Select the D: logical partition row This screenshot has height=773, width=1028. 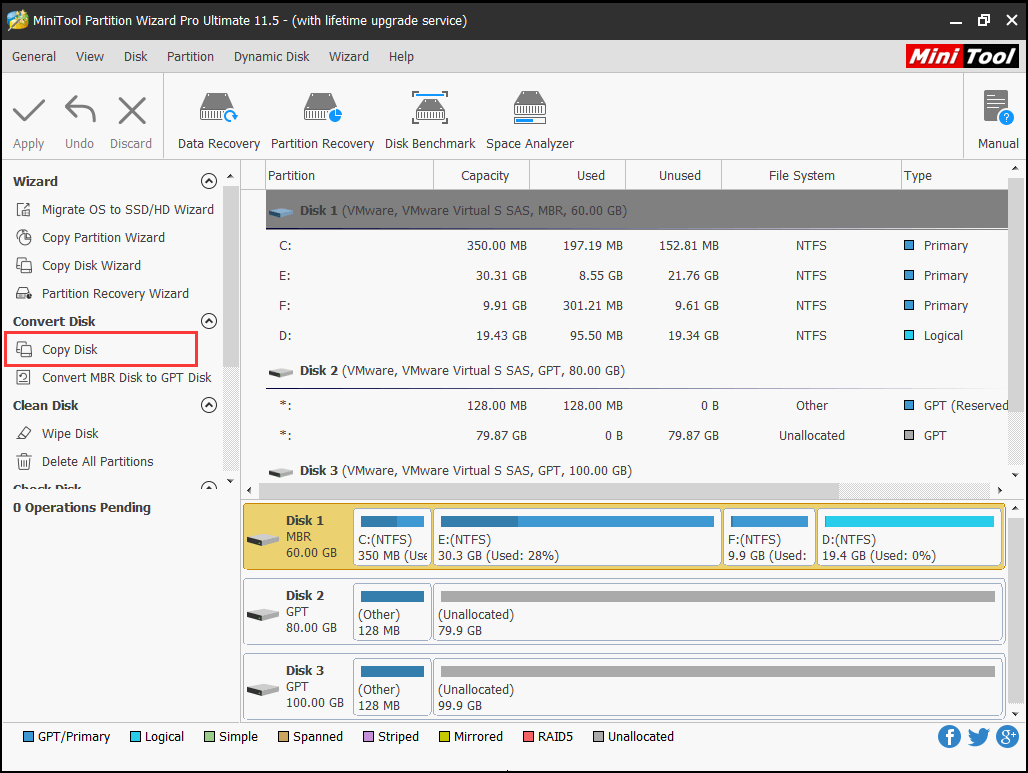[x=637, y=336]
